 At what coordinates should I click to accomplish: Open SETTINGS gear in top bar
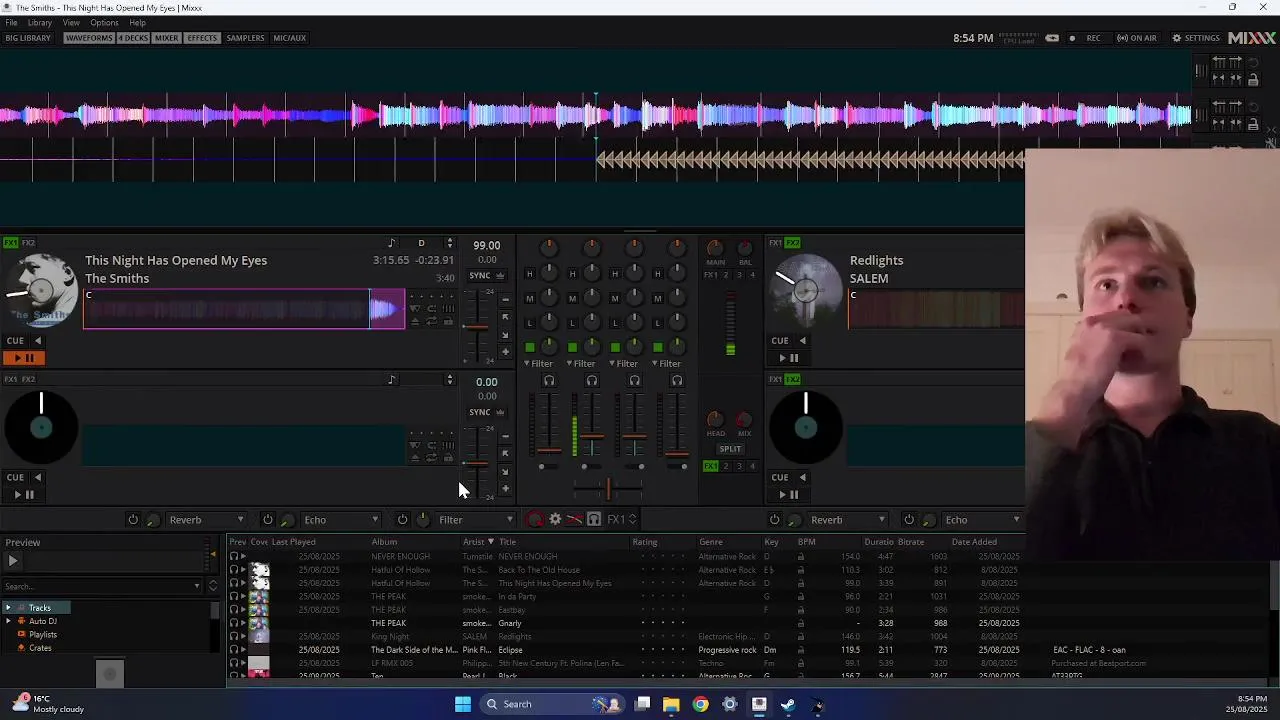point(1196,38)
